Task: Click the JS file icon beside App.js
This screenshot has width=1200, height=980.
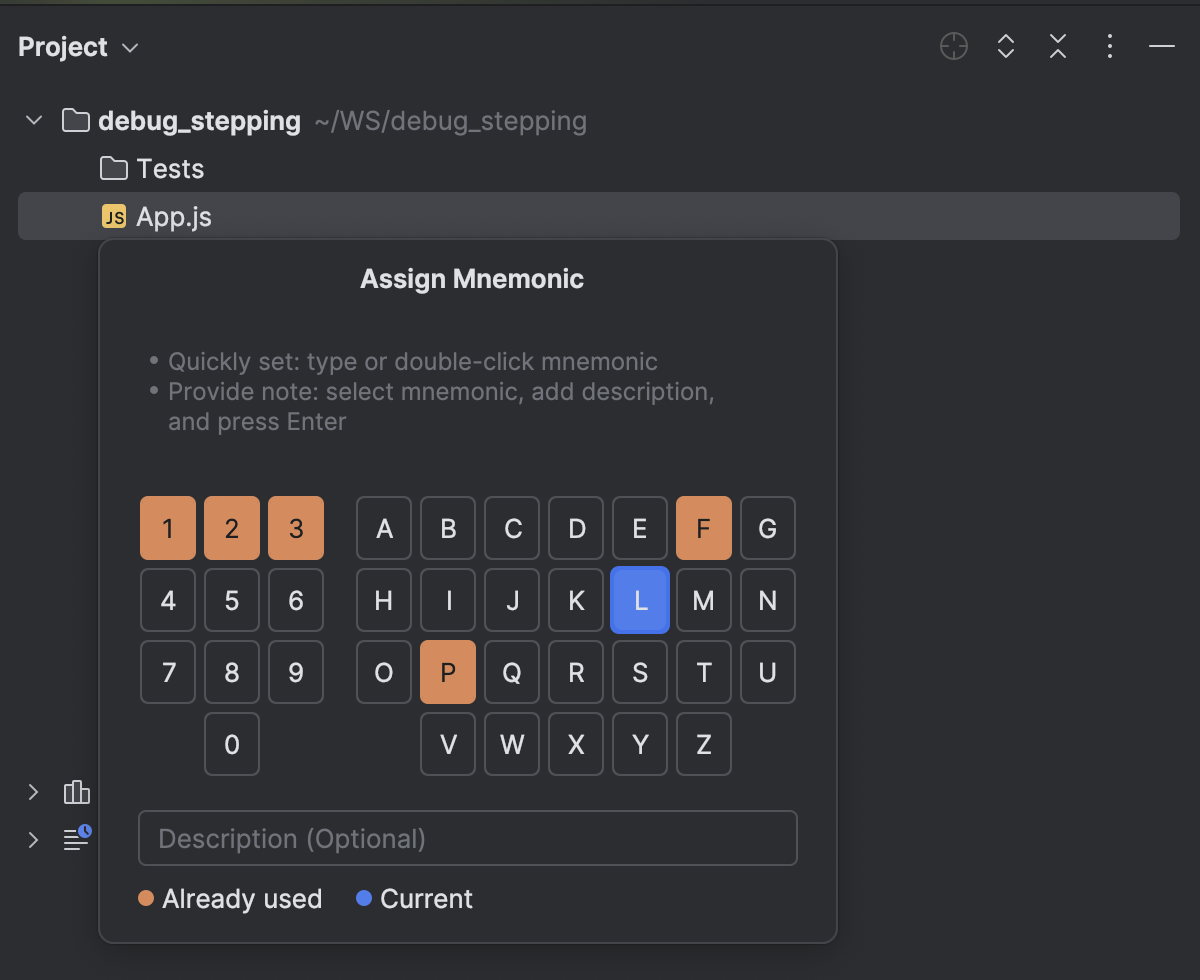Action: coord(113,216)
